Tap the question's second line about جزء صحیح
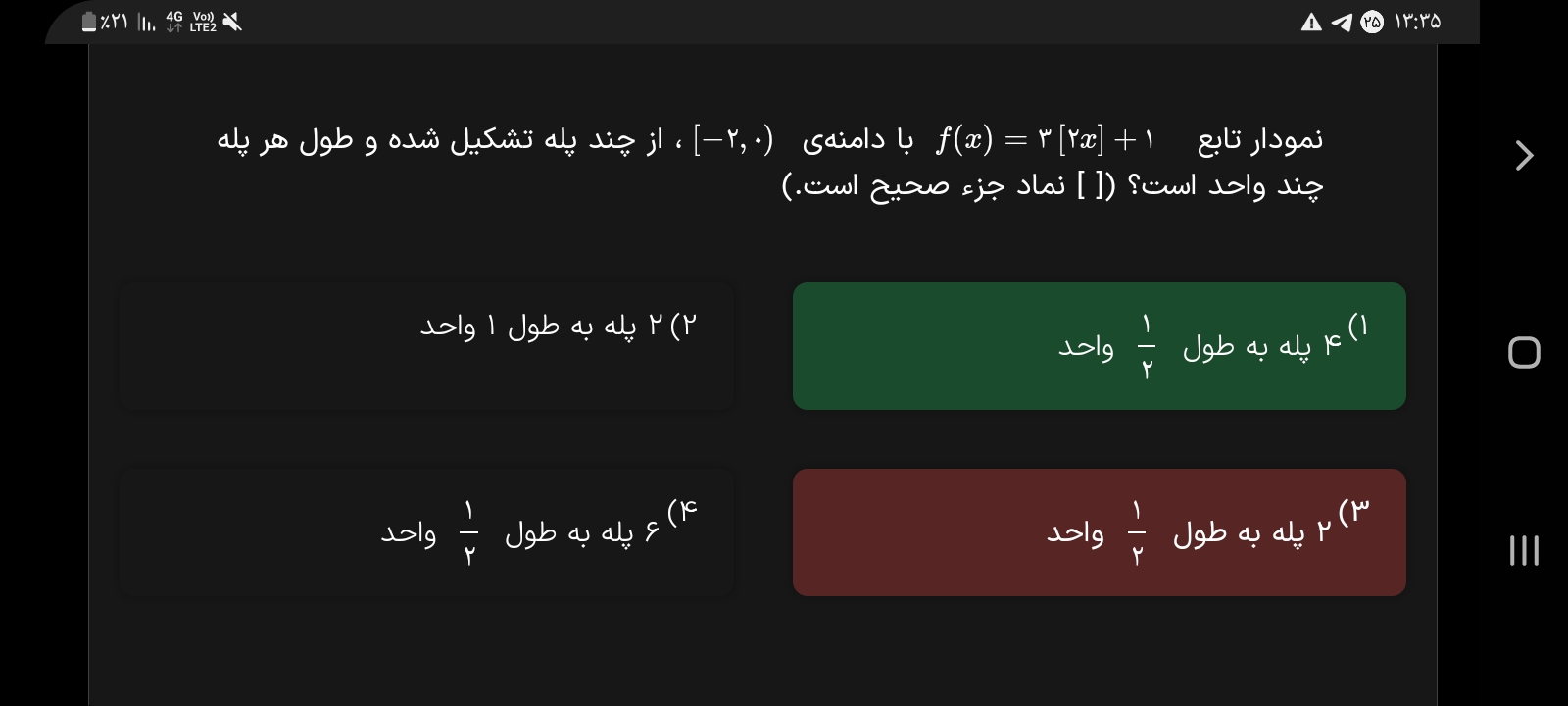 click(x=1053, y=185)
